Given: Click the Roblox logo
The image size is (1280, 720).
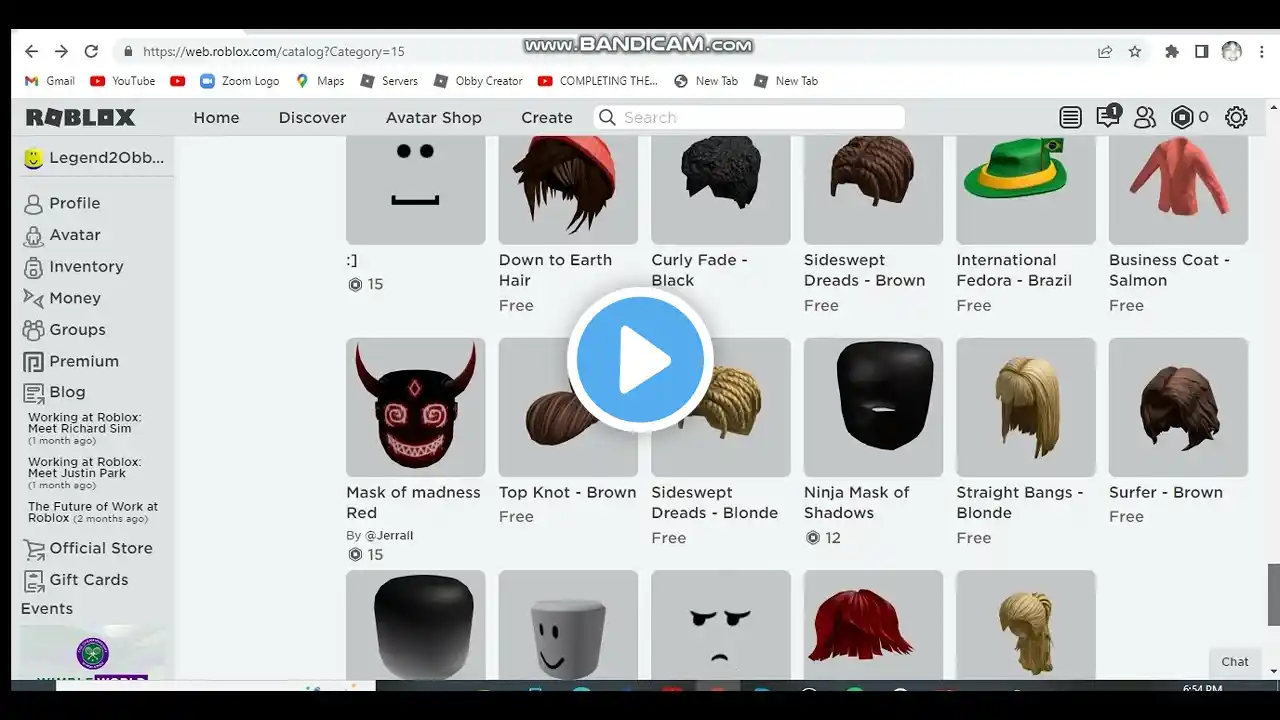Looking at the screenshot, I should pyautogui.click(x=80, y=117).
